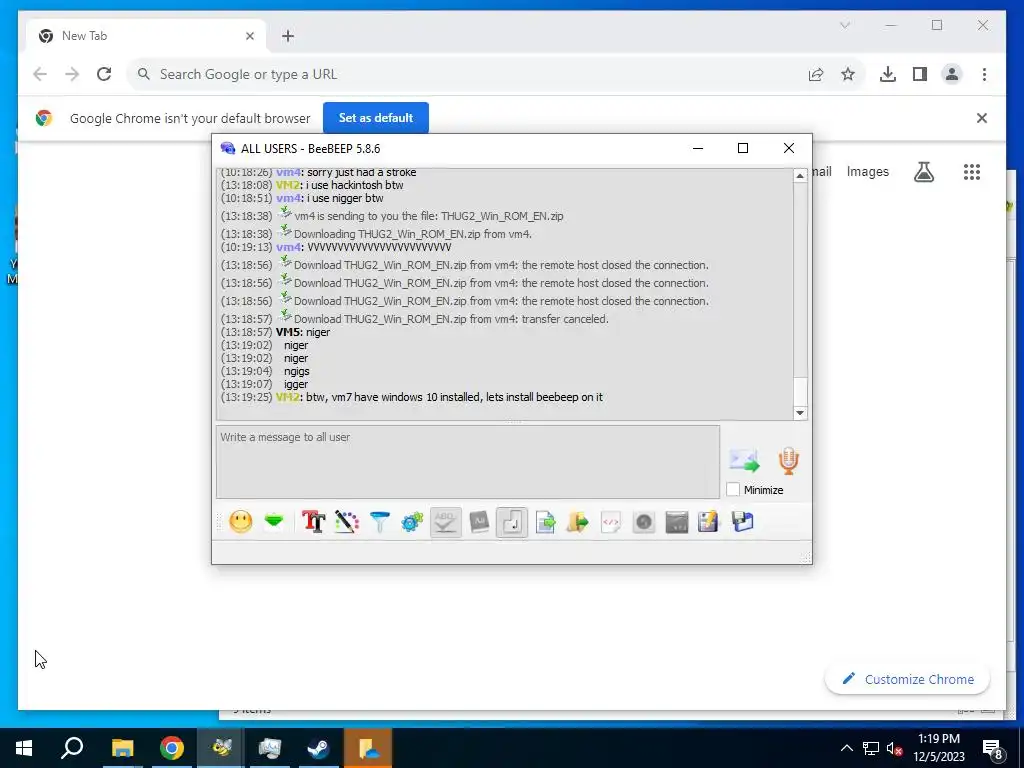Bookmark this tab with star icon
This screenshot has height=768, width=1024.
[x=848, y=74]
